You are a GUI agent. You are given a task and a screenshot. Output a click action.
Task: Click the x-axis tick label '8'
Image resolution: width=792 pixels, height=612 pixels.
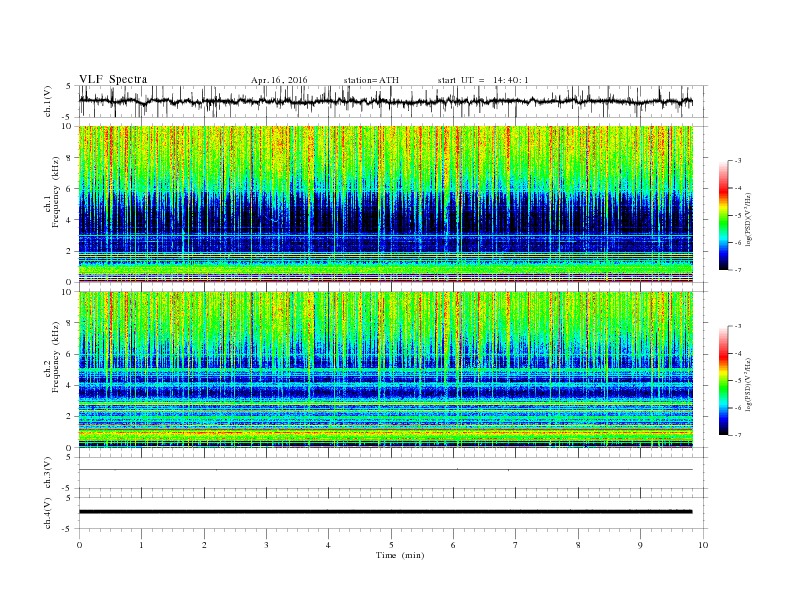(x=578, y=545)
